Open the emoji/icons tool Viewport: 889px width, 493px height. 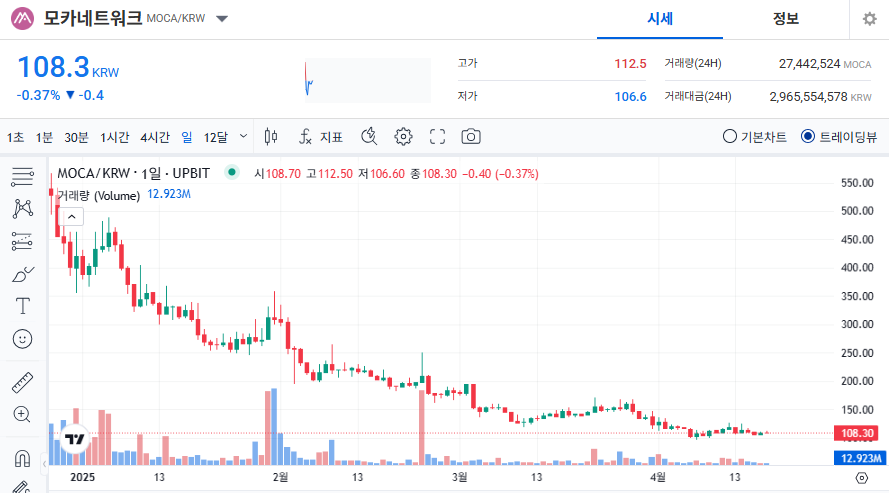(22, 339)
